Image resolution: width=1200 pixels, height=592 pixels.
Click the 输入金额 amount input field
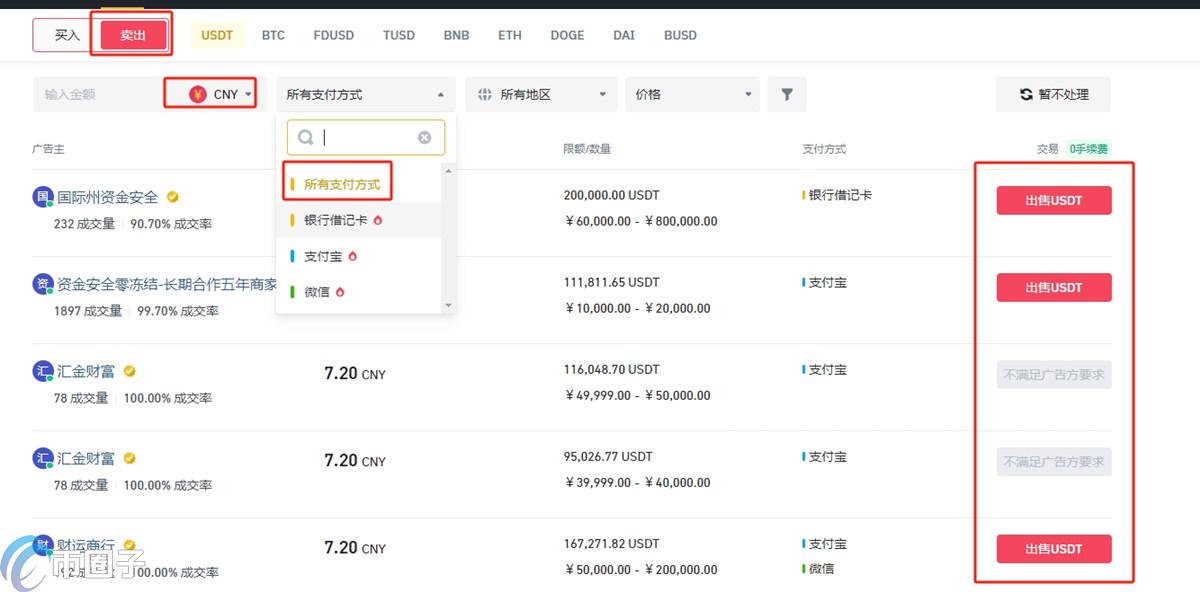(x=100, y=93)
